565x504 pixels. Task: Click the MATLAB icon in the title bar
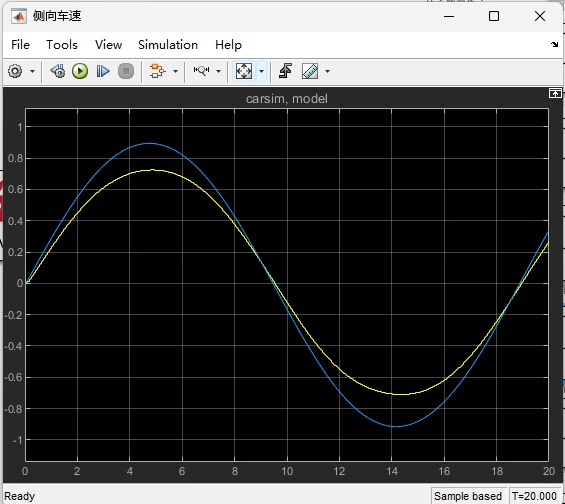click(19, 16)
